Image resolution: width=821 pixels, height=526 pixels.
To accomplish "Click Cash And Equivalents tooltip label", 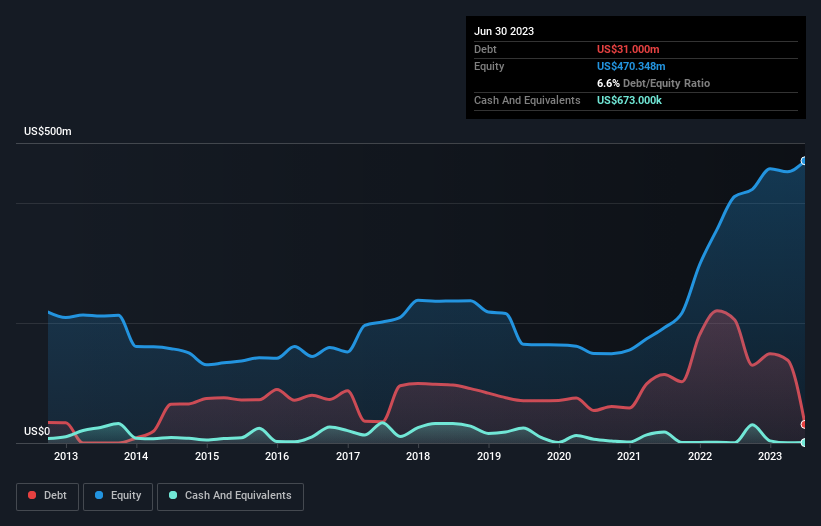I will click(527, 100).
